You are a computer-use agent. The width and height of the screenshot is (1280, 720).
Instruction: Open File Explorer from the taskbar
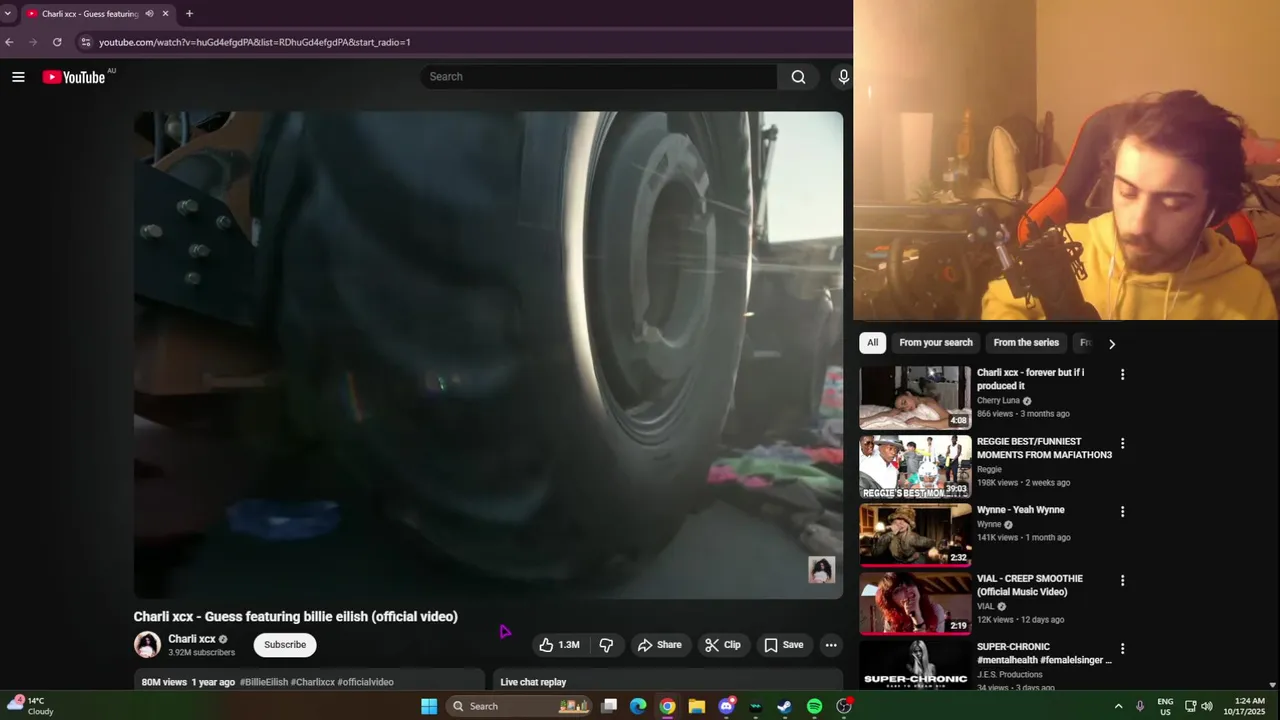tap(697, 706)
